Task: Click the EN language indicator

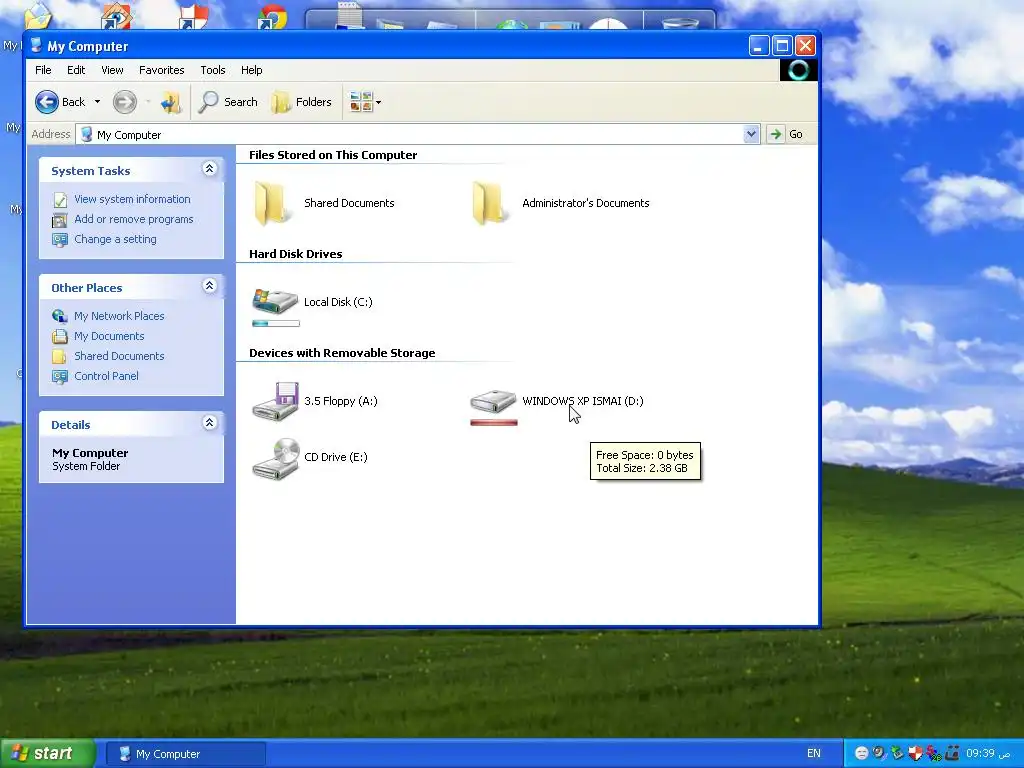Action: pyautogui.click(x=814, y=754)
